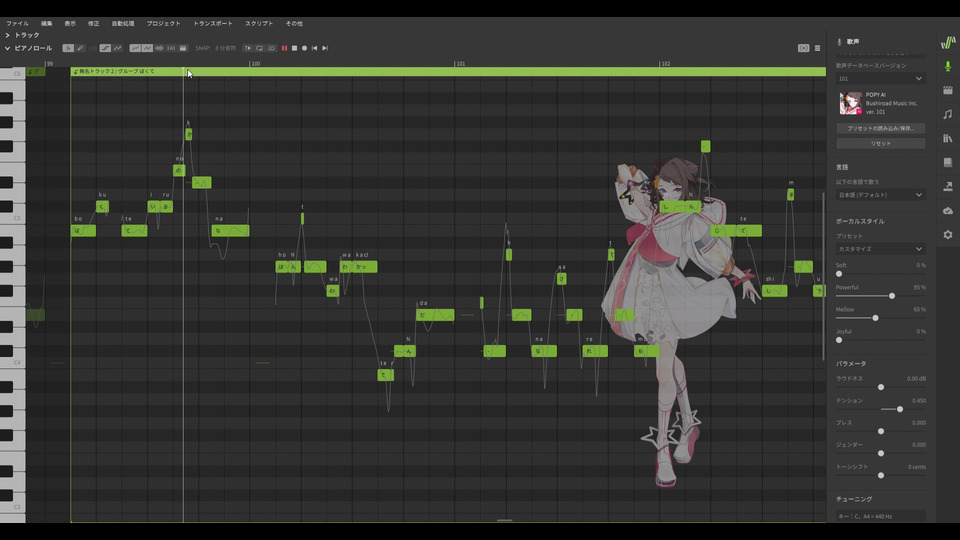The height and width of the screenshot is (540, 960).
Task: Expand the トラック section
Action: tap(7, 35)
